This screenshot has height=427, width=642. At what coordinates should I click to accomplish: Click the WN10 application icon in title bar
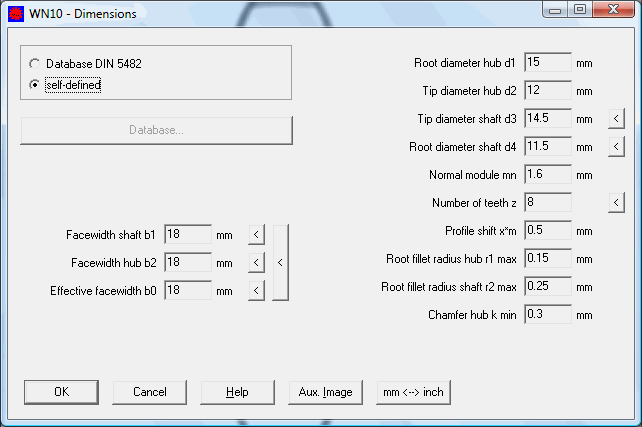tap(15, 14)
